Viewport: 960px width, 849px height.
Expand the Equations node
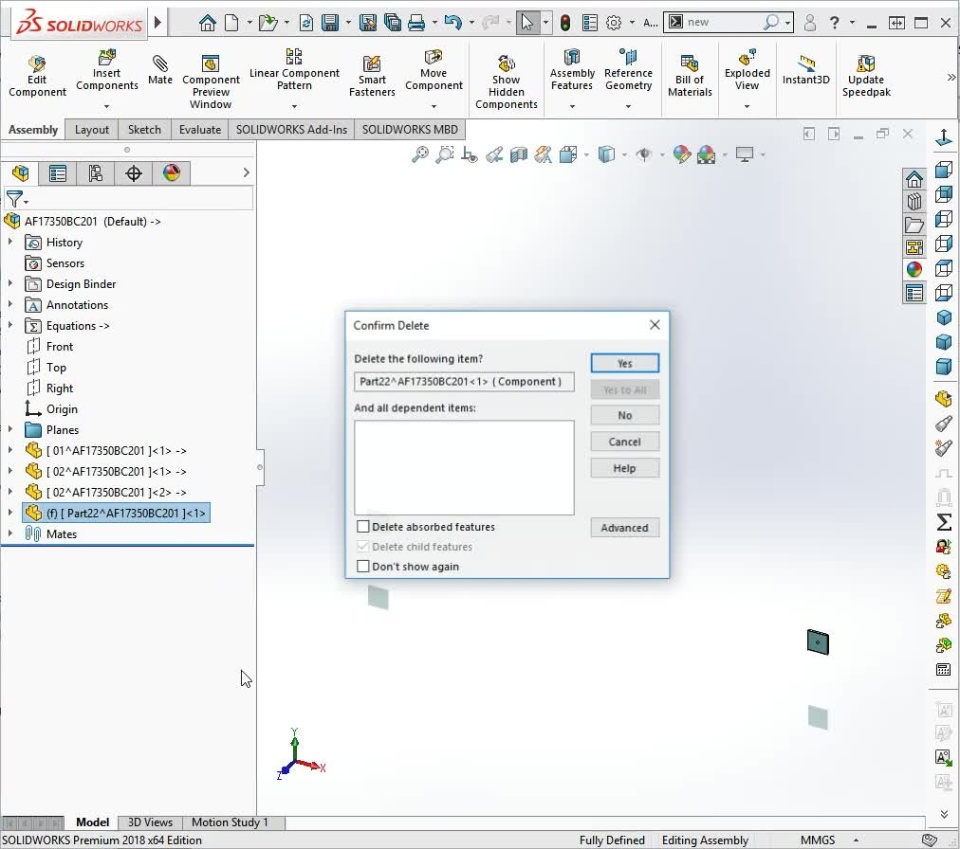coord(10,326)
